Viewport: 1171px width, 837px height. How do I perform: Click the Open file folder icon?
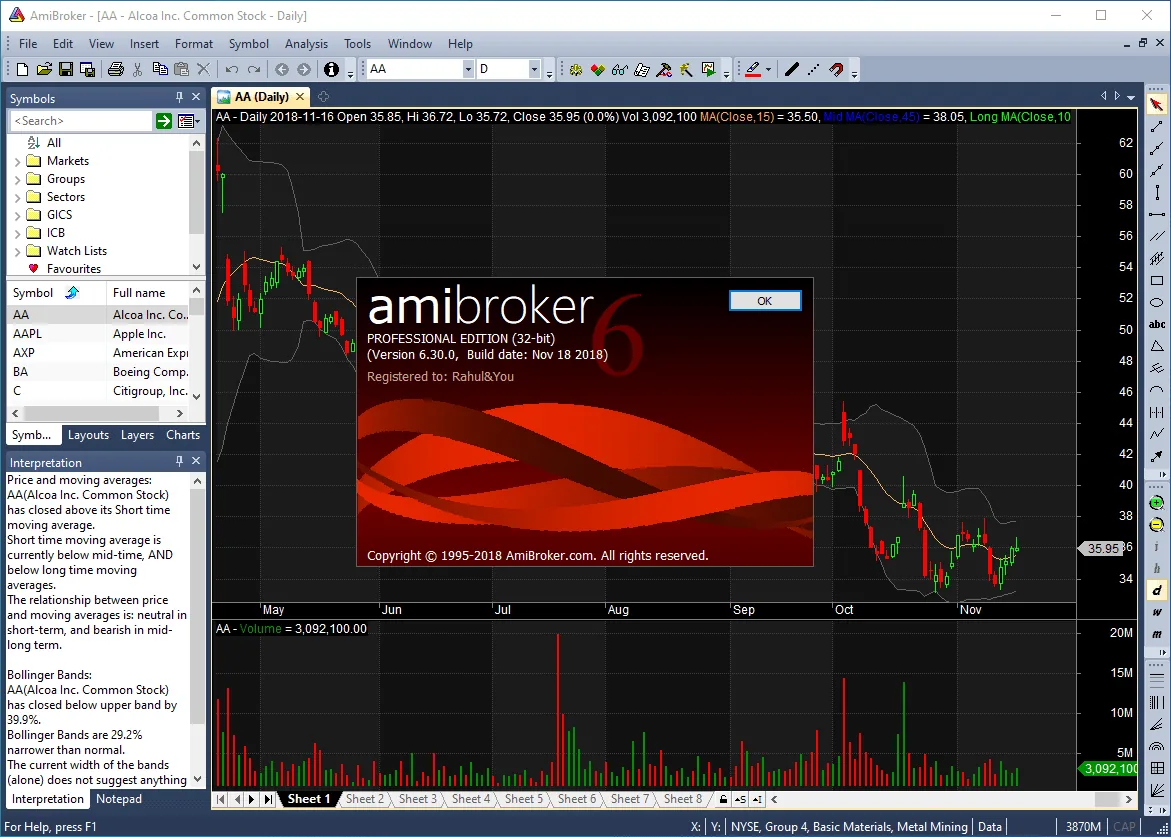(x=44, y=69)
